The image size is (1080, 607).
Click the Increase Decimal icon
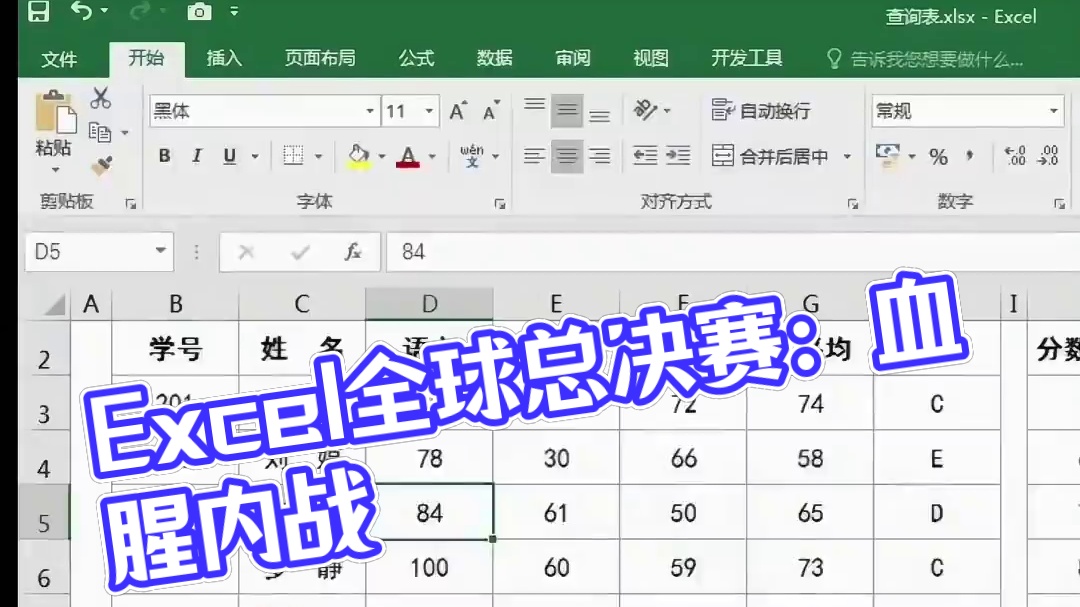tap(1018, 156)
